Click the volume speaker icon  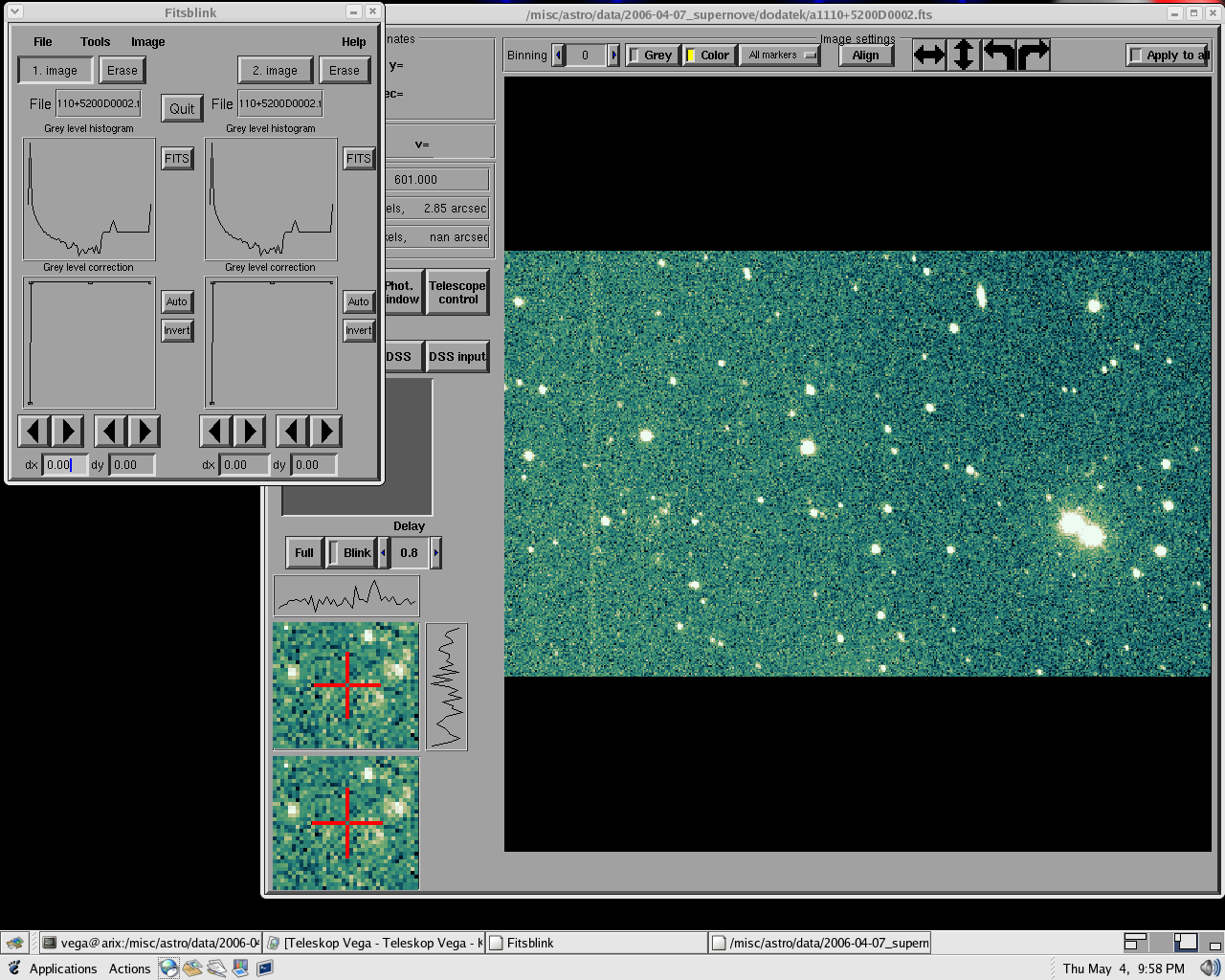point(1210,969)
